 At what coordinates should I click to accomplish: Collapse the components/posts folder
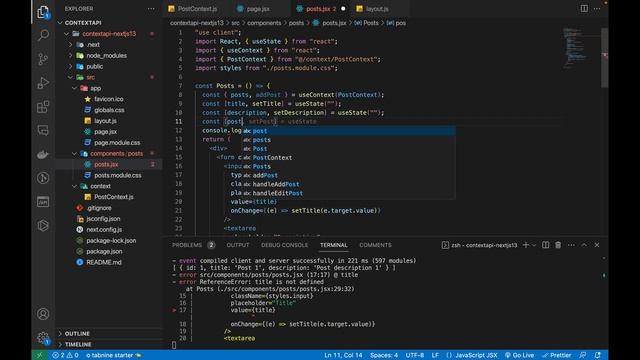pyautogui.click(x=74, y=153)
